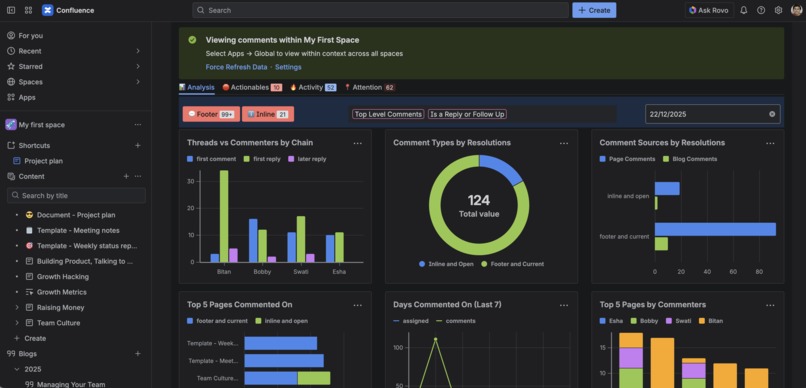The width and height of the screenshot is (806, 388).
Task: Open the notifications bell
Action: tap(743, 10)
